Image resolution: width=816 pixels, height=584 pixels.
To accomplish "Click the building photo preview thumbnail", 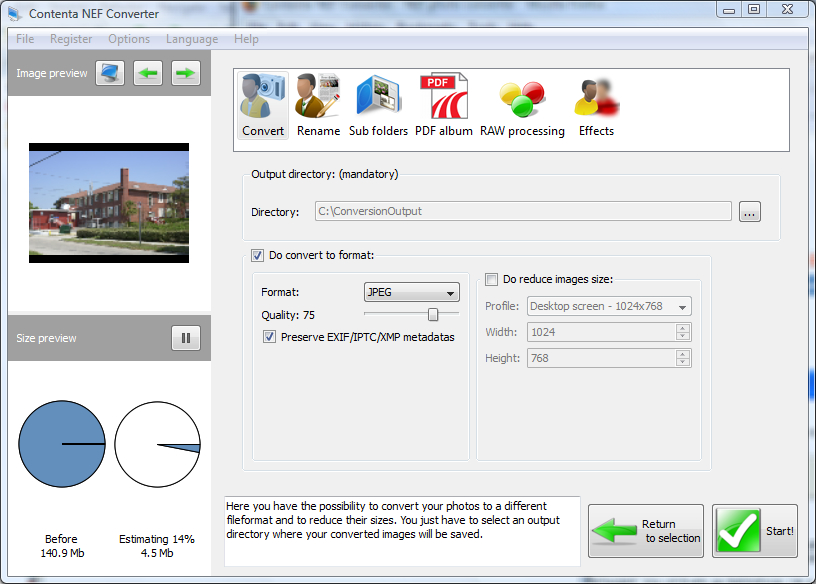I will click(109, 203).
